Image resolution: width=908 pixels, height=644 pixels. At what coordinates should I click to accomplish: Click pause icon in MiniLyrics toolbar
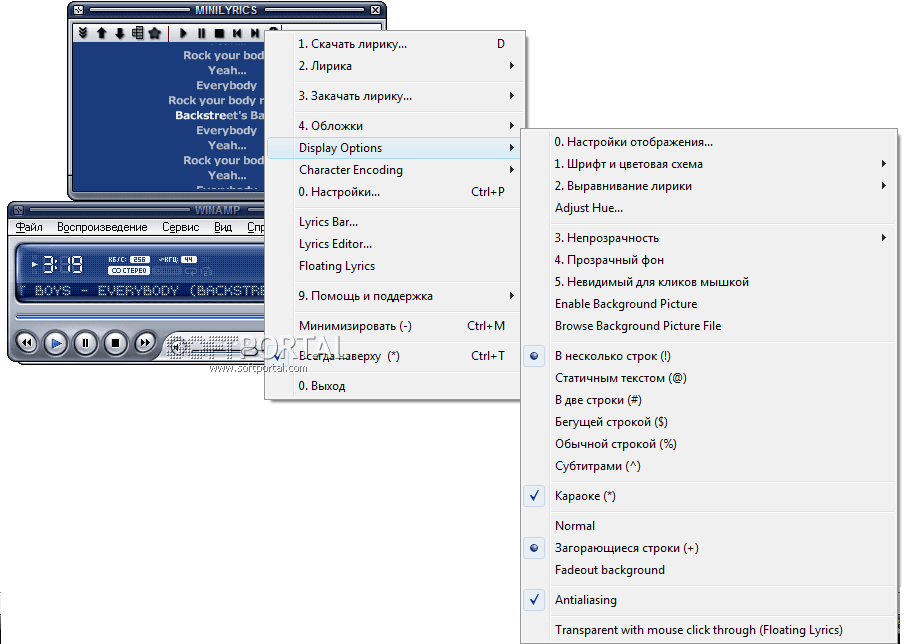coord(201,33)
